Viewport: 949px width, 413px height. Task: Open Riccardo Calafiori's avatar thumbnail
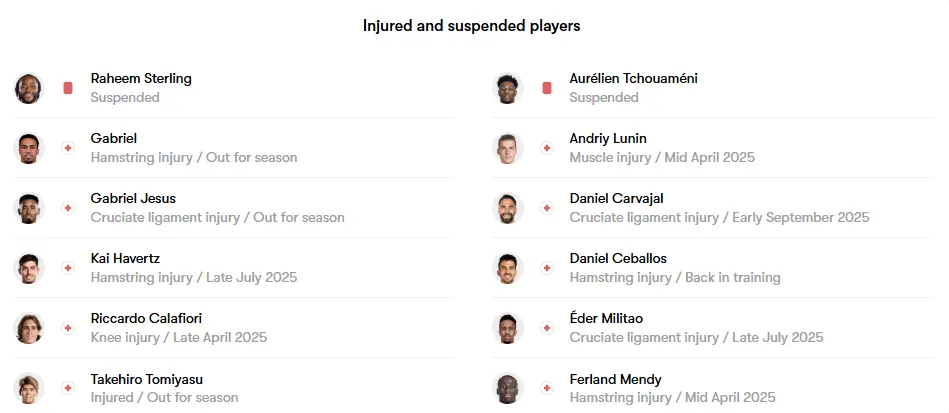tap(28, 328)
